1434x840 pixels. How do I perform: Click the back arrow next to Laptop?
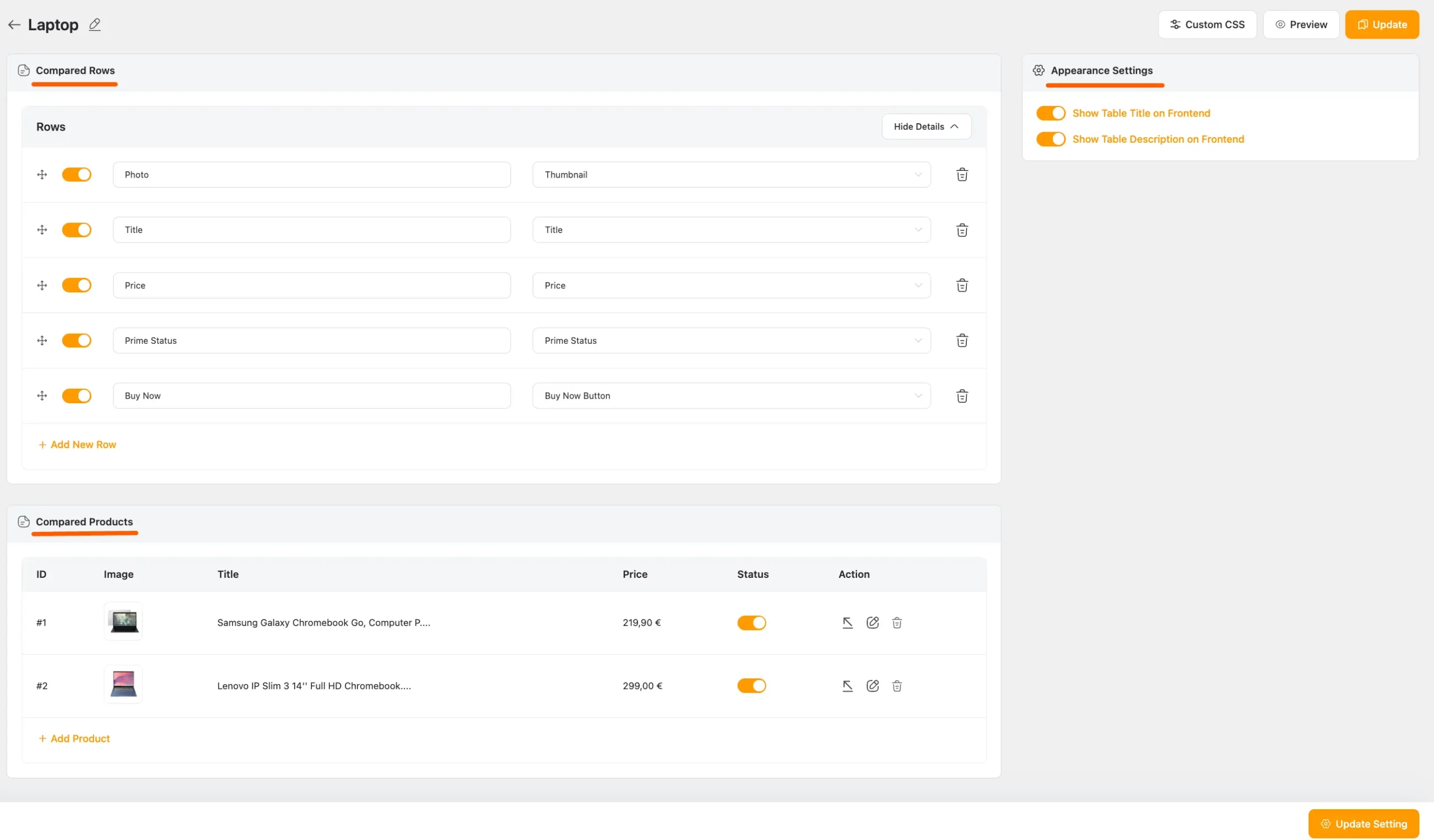(14, 25)
